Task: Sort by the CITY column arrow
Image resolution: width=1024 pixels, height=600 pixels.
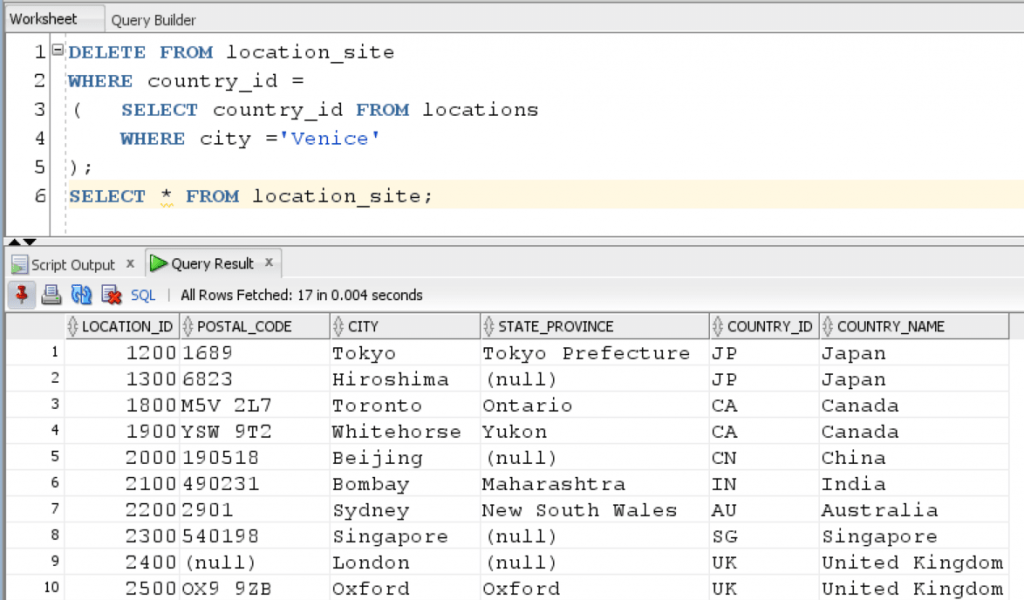Action: click(x=340, y=325)
